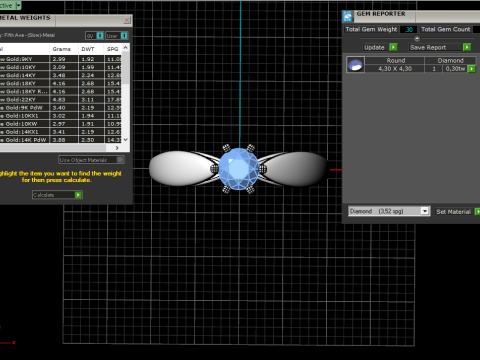Click the Calculate button
This screenshot has width=480, height=360.
(57, 195)
